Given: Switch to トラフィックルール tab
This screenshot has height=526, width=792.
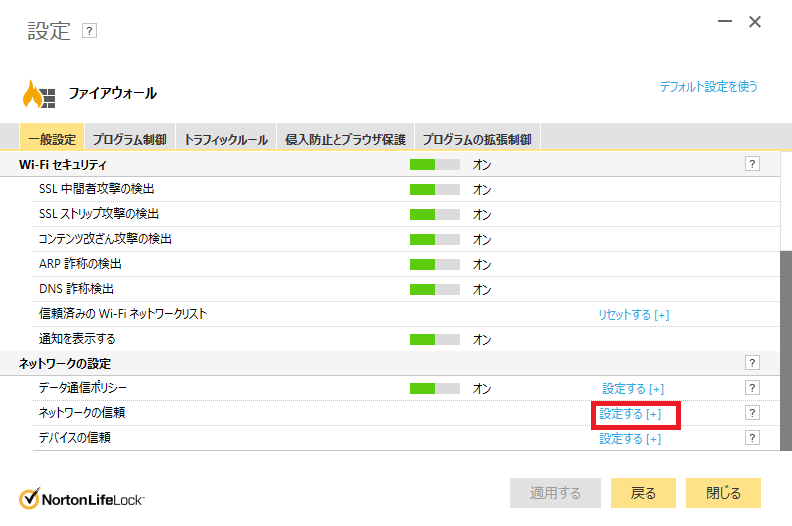Looking at the screenshot, I should [226, 137].
